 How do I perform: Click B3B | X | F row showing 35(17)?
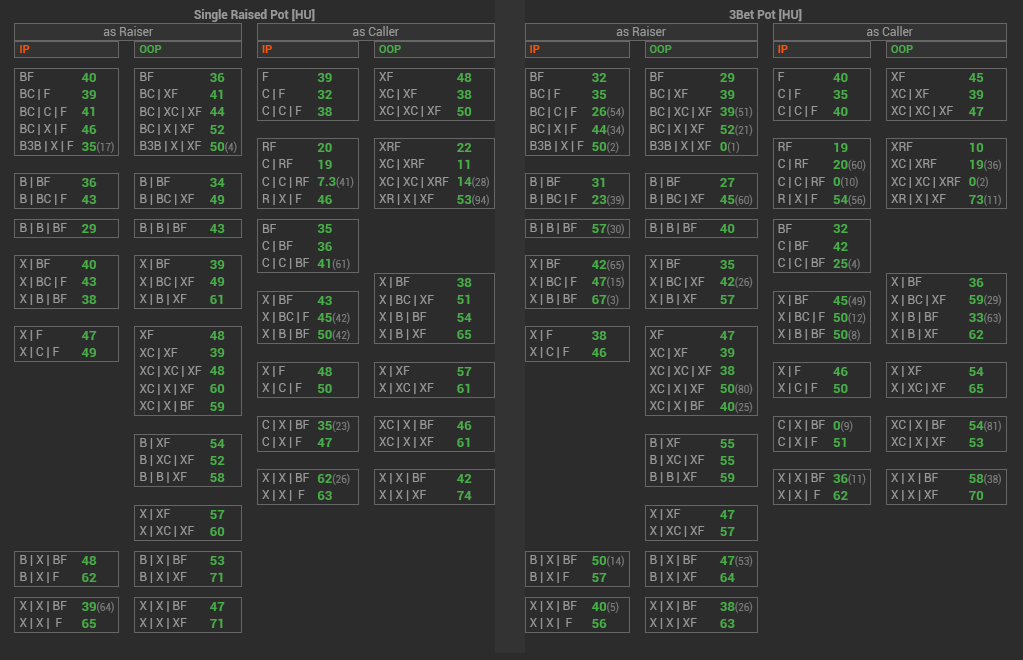click(67, 146)
